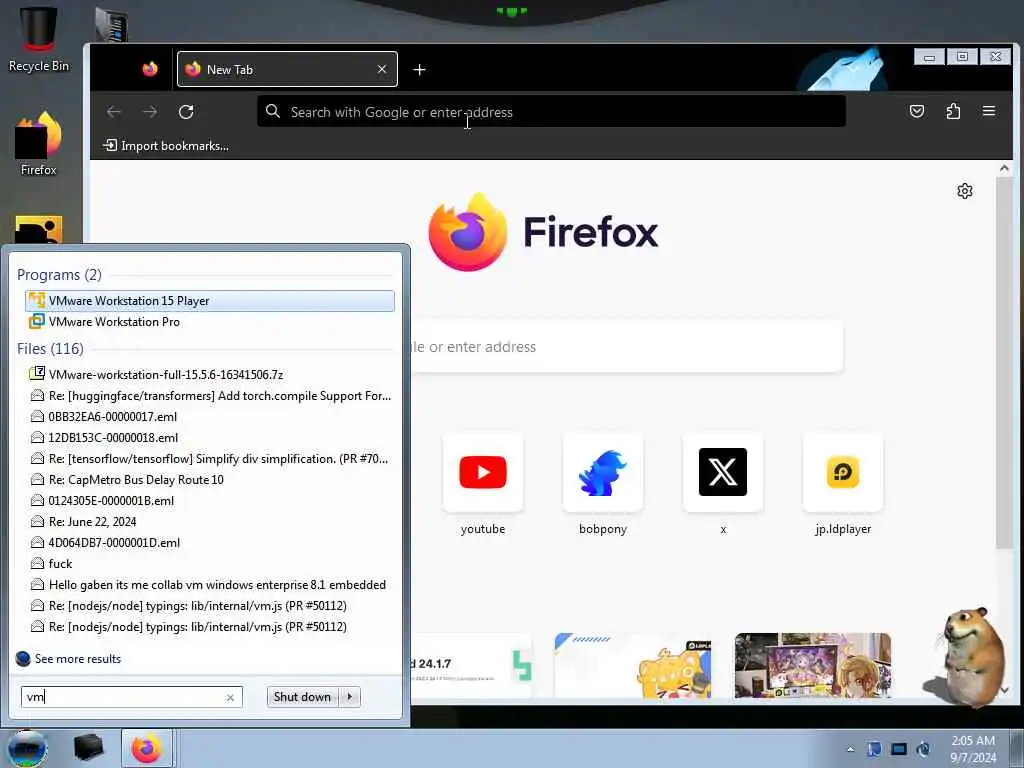This screenshot has width=1024, height=768.
Task: Open the taskbar clock showing 2:05 AM
Action: [x=973, y=749]
